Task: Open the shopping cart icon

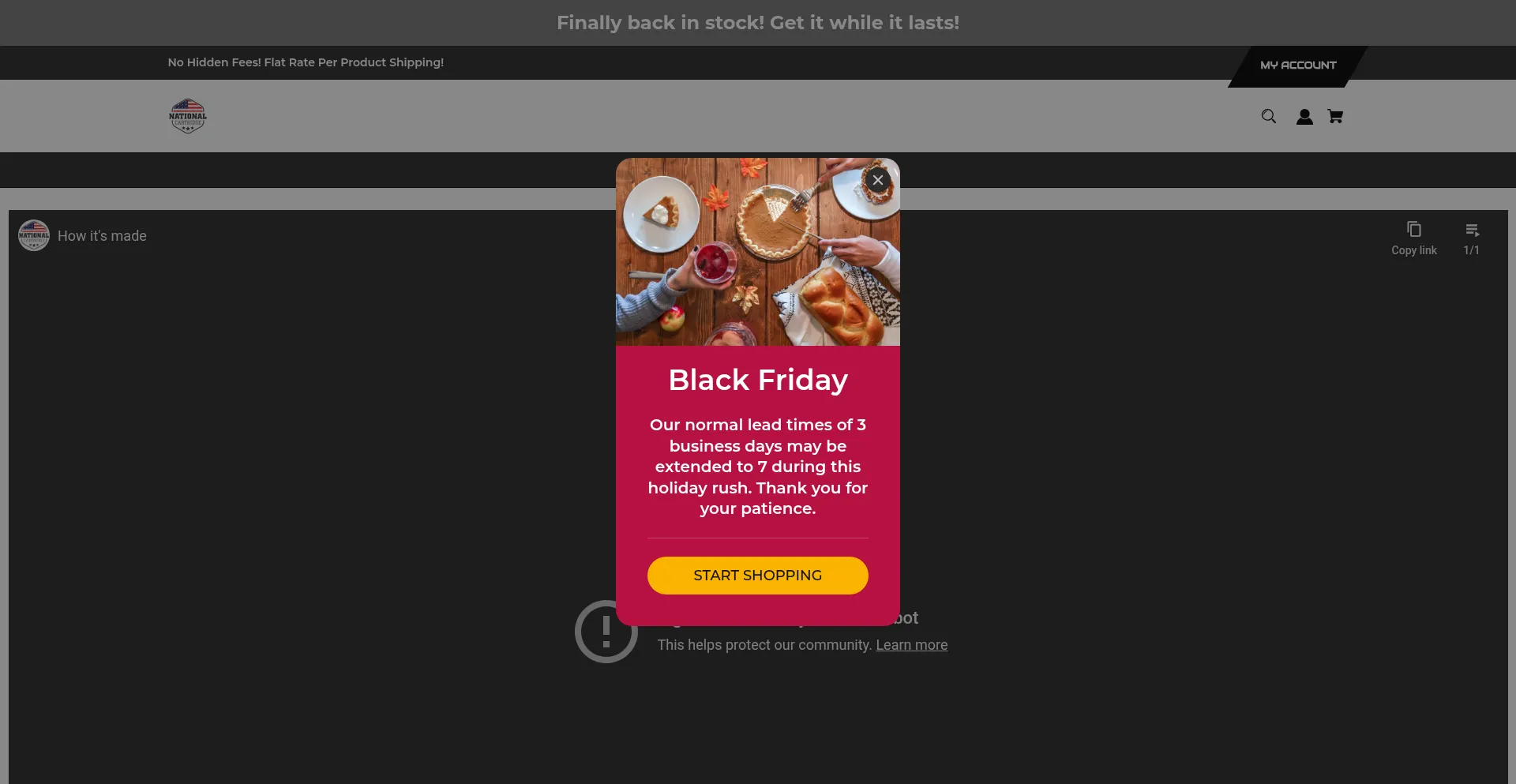Action: pyautogui.click(x=1335, y=116)
